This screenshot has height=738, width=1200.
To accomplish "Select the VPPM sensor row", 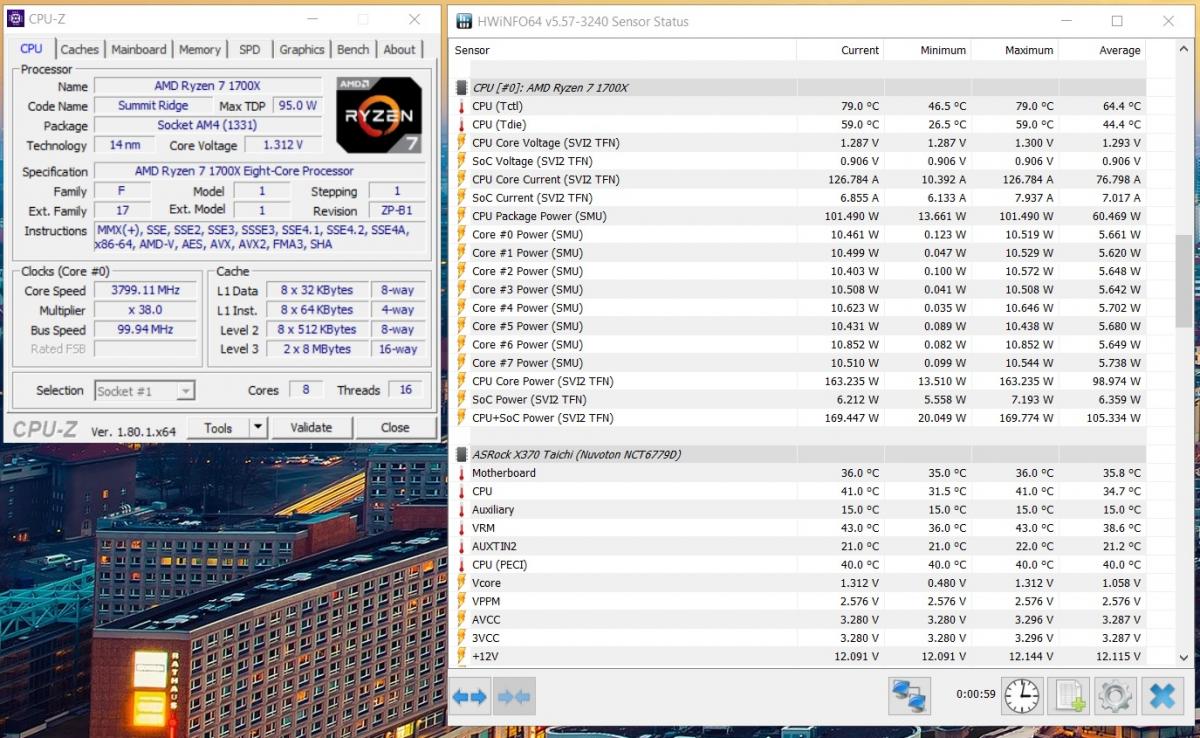I will pos(799,602).
